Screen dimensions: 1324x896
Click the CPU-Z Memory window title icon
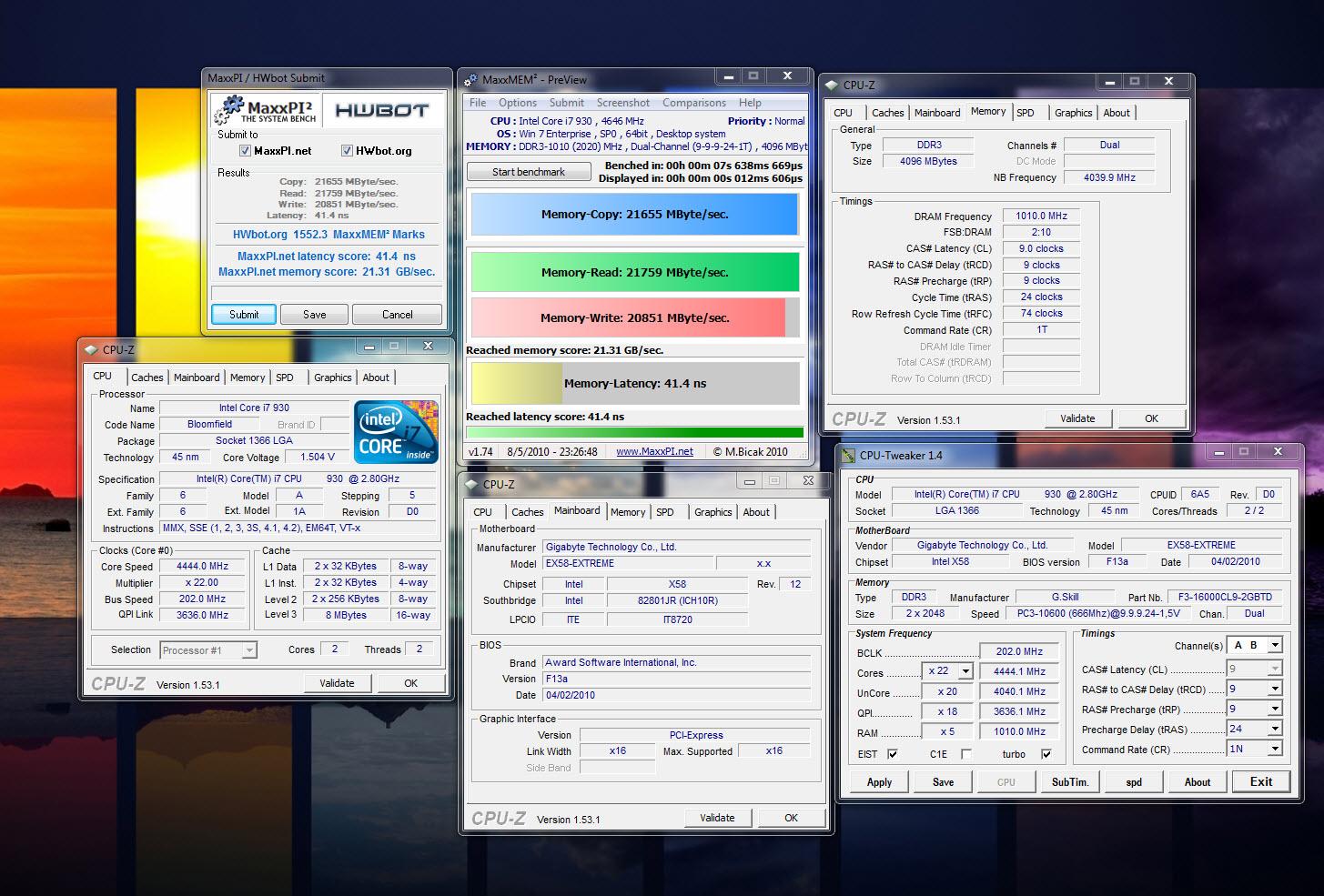(x=832, y=86)
